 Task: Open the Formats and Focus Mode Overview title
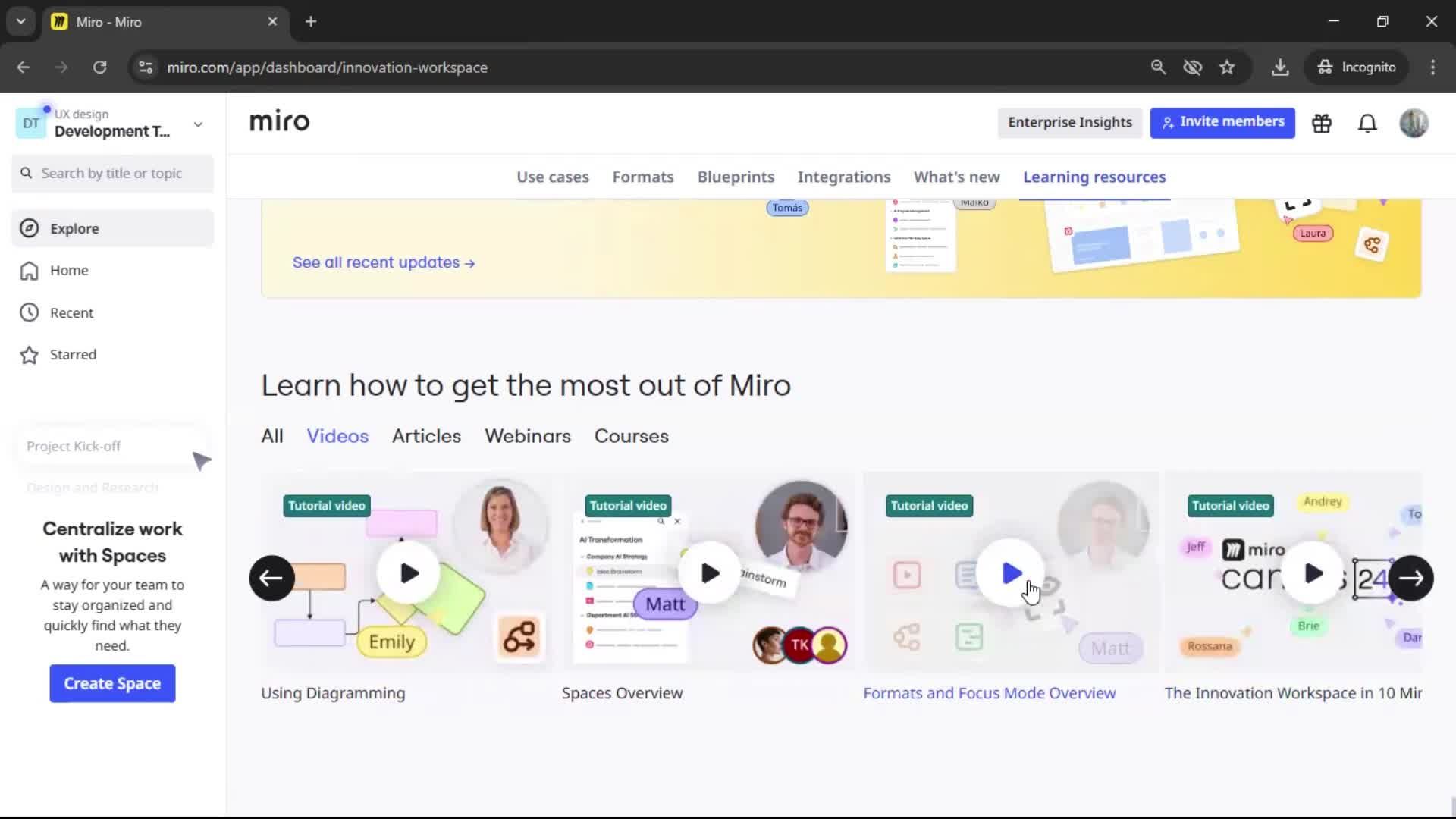[x=990, y=693]
